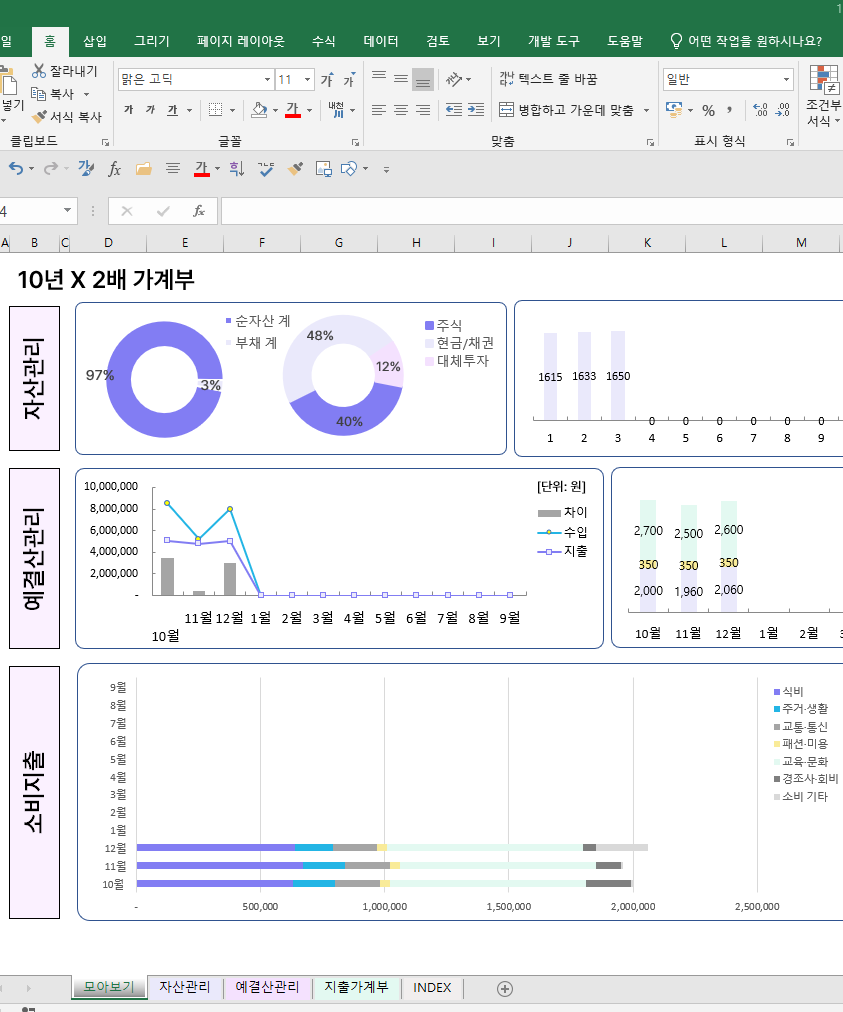Open the underline style dropdown arrow
843x1012 pixels.
pos(189,110)
